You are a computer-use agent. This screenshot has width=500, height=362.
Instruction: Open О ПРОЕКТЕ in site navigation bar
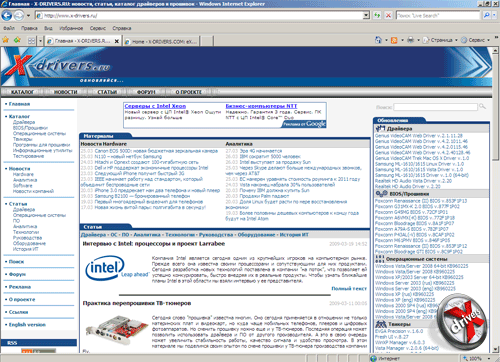coord(189,92)
